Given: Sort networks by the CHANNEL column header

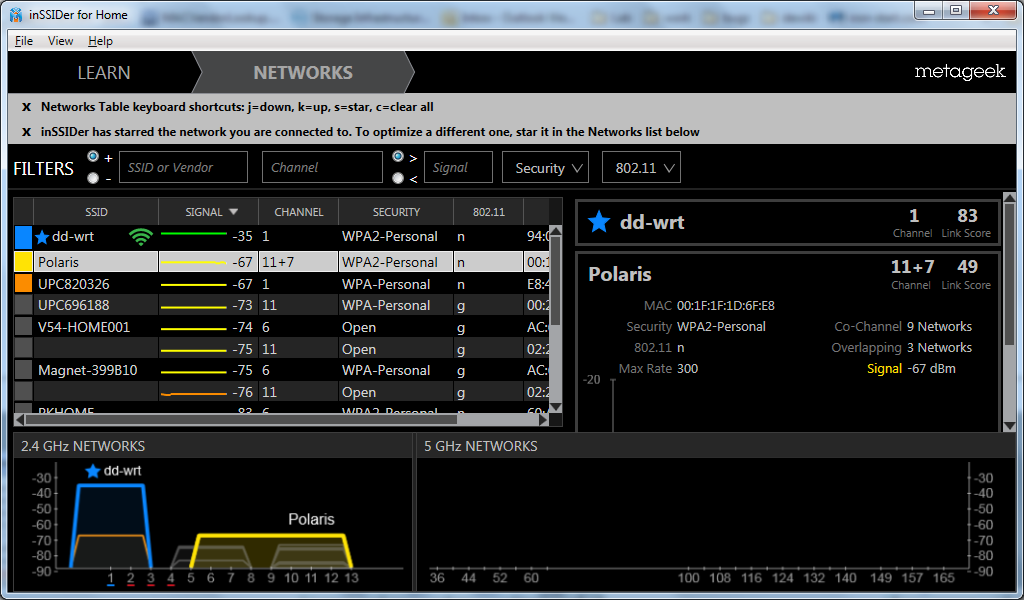Looking at the screenshot, I should [x=298, y=212].
